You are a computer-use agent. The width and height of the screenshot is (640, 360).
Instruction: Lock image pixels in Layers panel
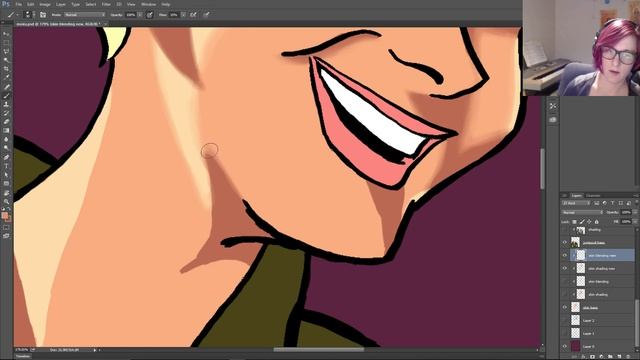pos(582,222)
